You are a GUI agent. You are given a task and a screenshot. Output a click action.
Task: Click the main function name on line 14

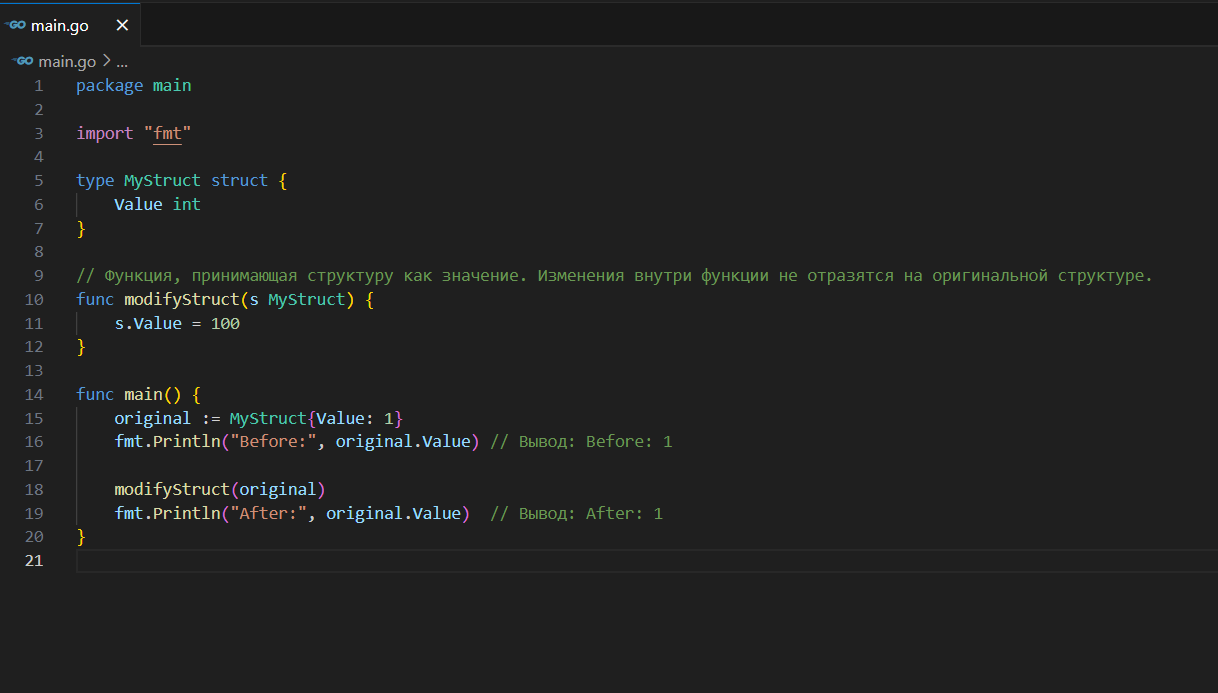pyautogui.click(x=143, y=394)
